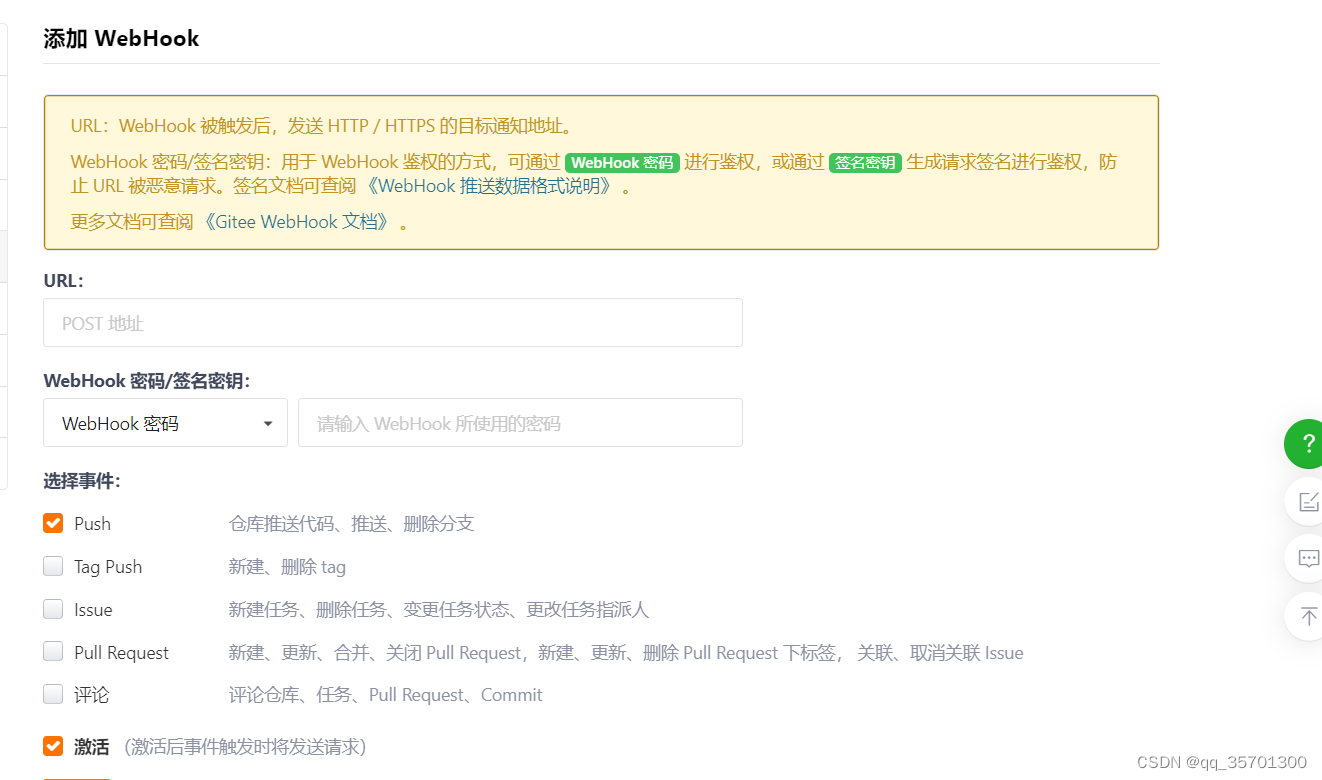Click the back-to-top arrow icon
This screenshot has height=780, width=1322.
point(1310,616)
